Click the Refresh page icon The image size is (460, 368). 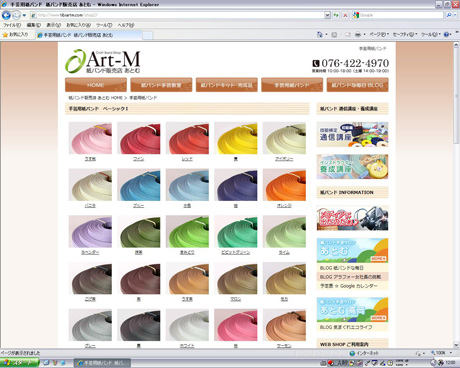[336, 15]
